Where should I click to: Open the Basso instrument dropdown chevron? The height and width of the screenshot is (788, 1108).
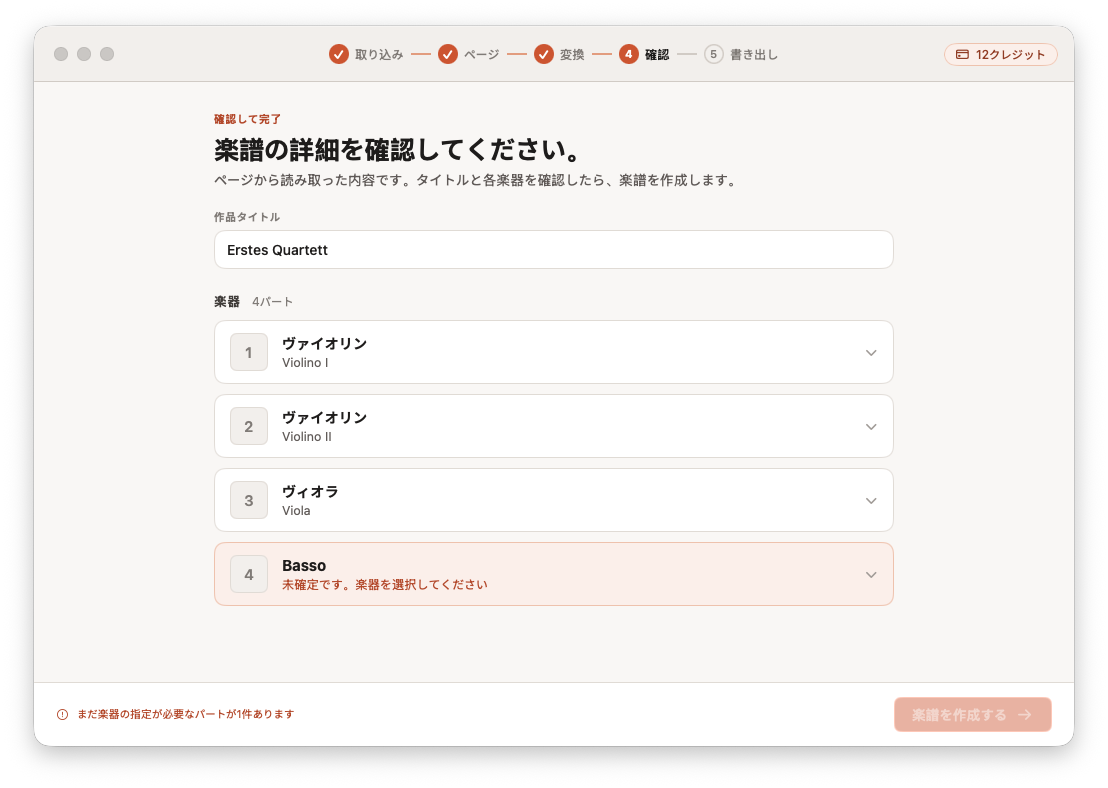pos(871,575)
